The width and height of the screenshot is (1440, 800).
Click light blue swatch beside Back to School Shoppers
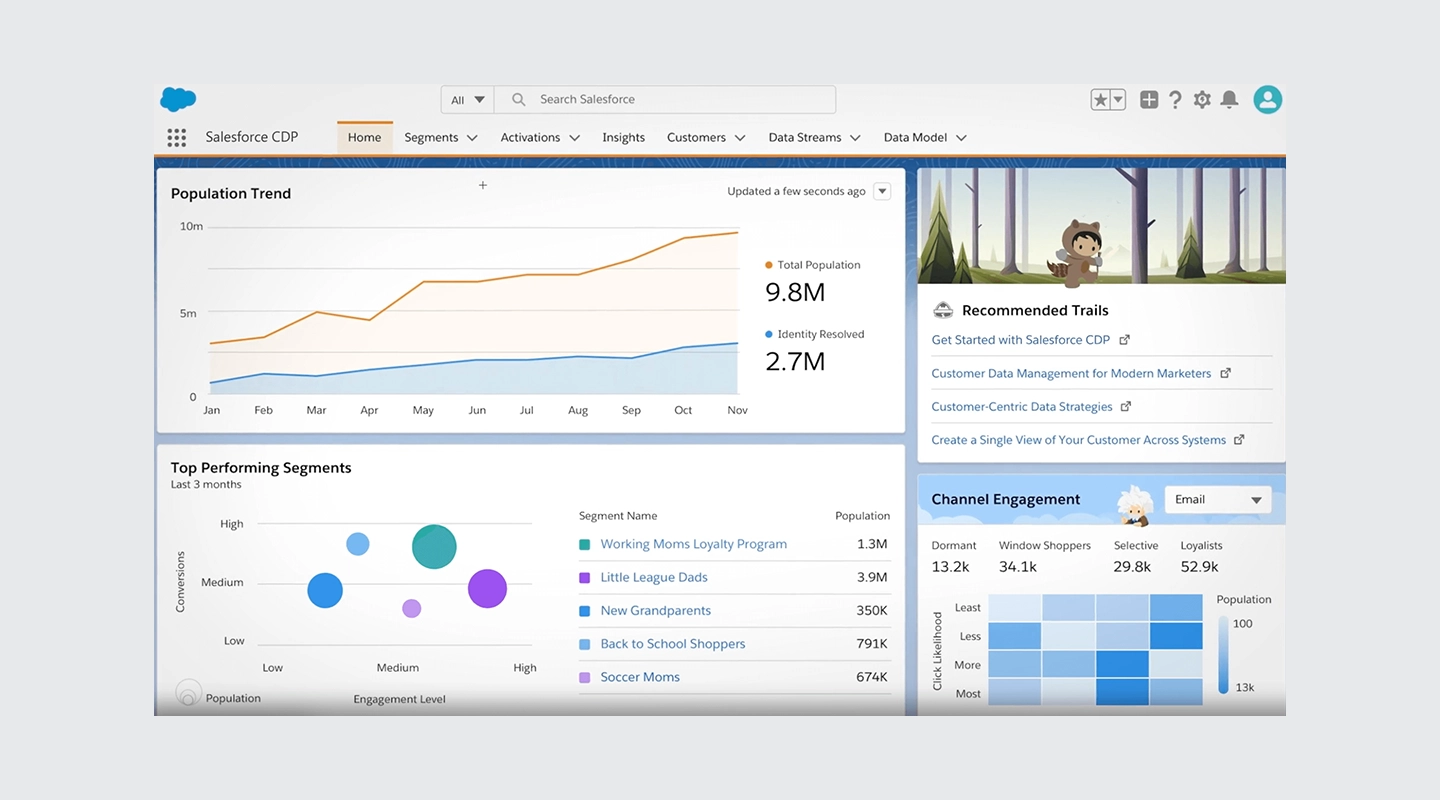point(585,645)
